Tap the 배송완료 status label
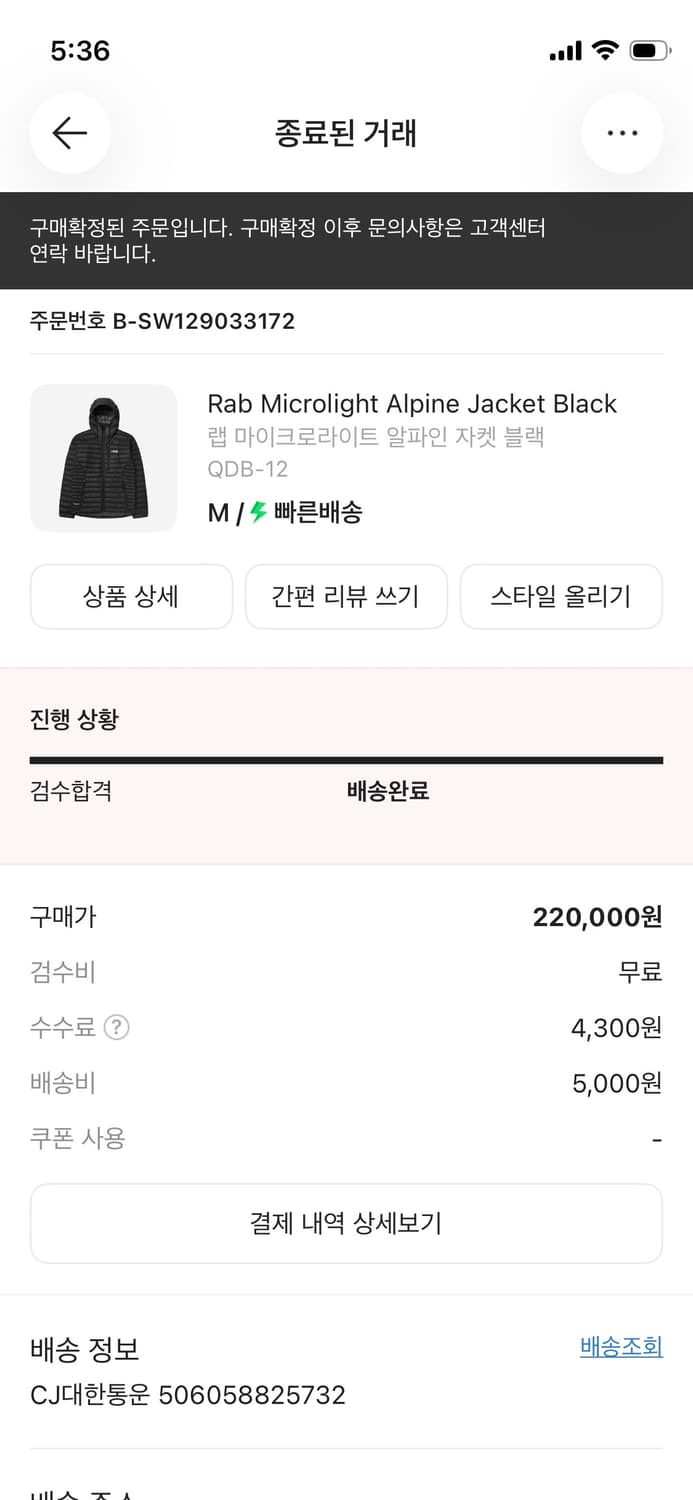The width and height of the screenshot is (693, 1500). (389, 791)
